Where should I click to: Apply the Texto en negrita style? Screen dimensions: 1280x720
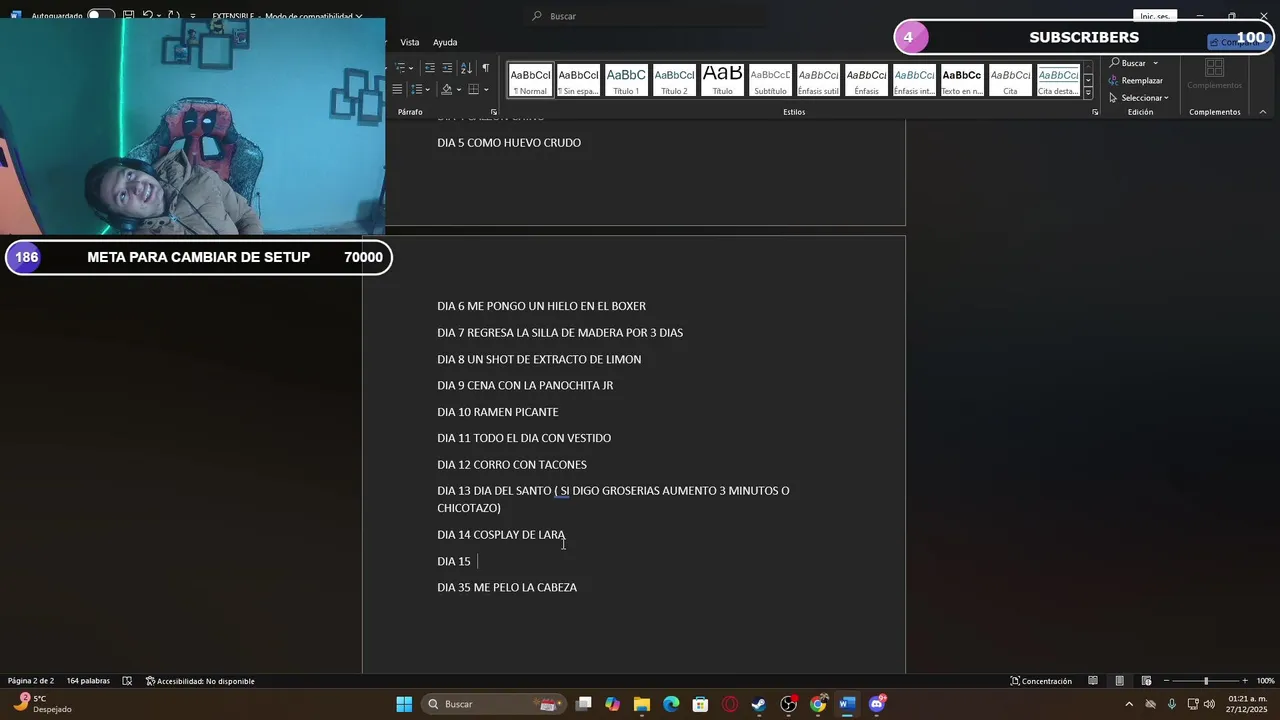coord(962,80)
